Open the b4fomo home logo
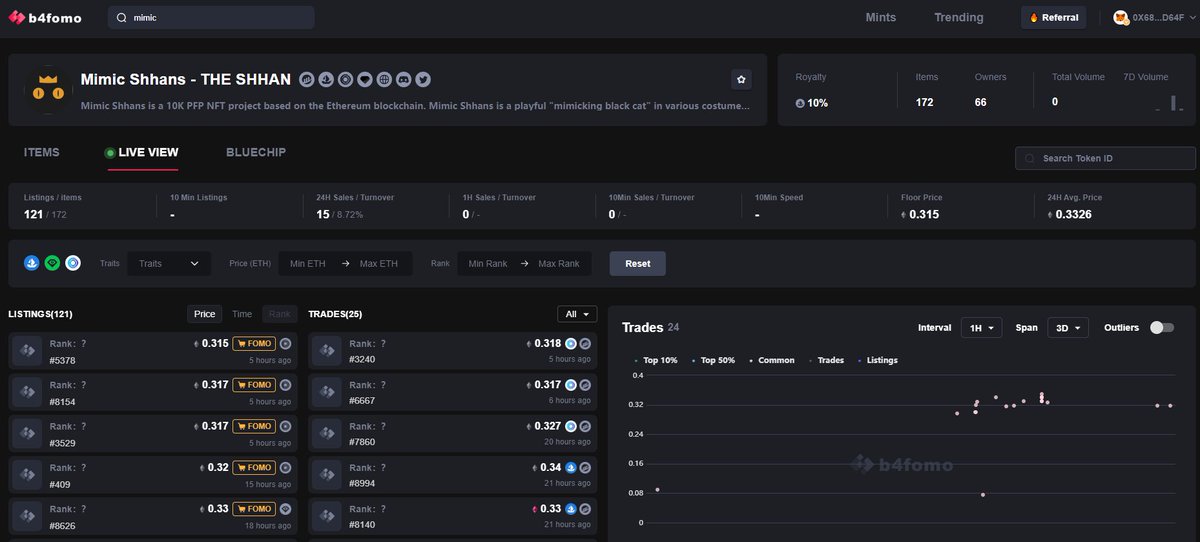 click(x=46, y=18)
